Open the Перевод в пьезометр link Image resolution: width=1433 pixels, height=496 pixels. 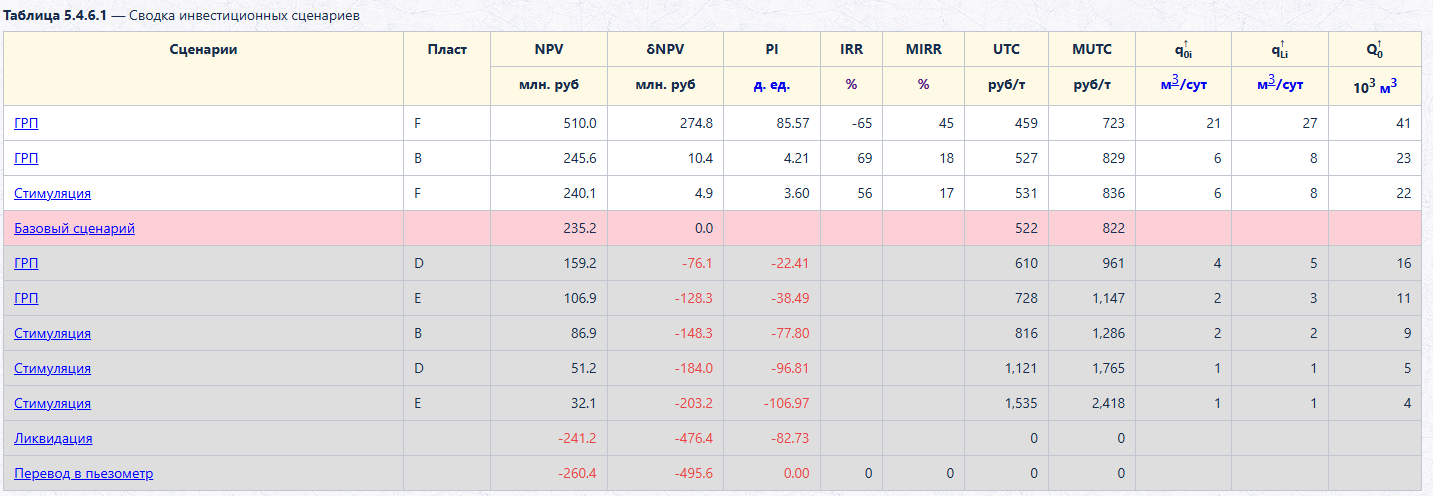[x=83, y=473]
